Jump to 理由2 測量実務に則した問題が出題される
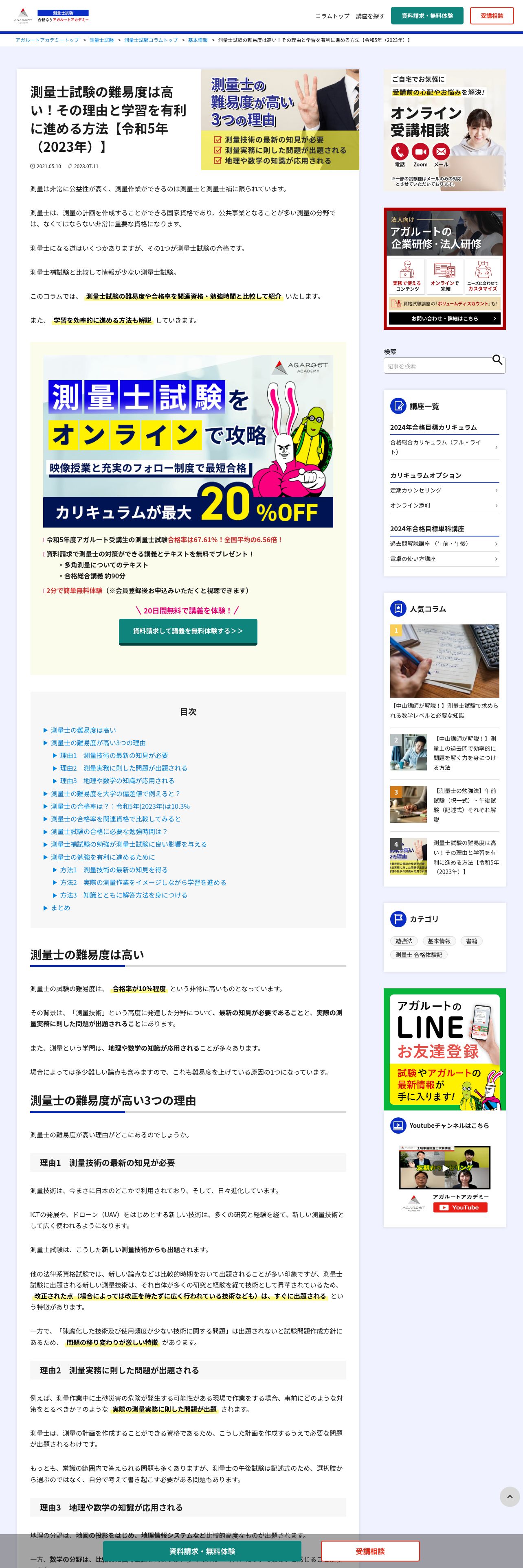 pyautogui.click(x=123, y=768)
